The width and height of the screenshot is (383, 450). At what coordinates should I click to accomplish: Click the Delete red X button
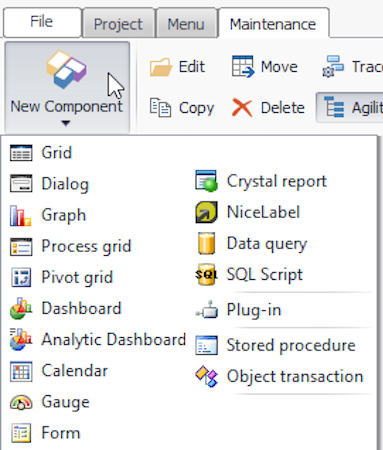(268, 108)
